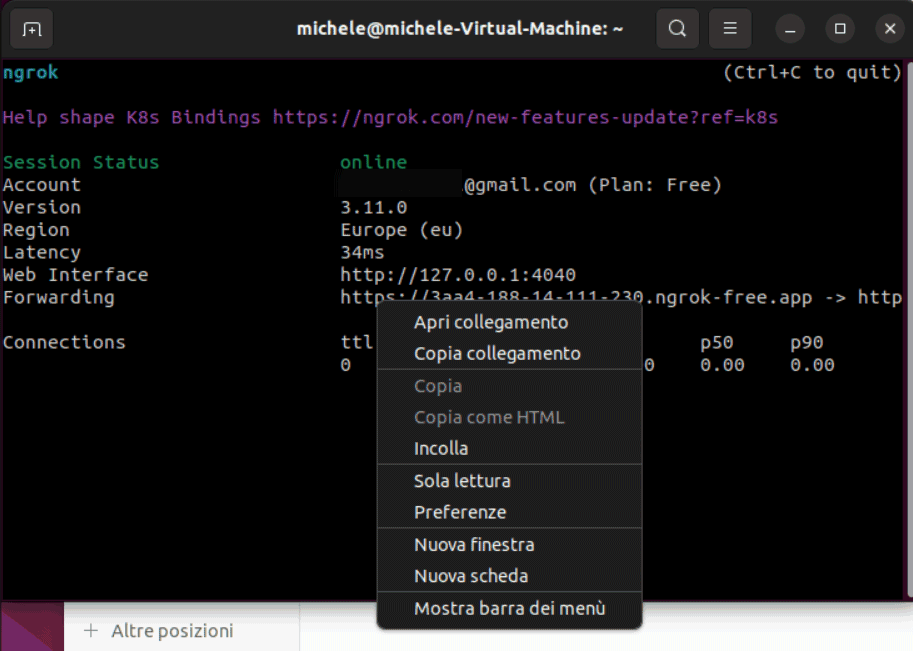Click the 'ngrok' heading text
Screen dimensions: 913x651
pos(30,73)
